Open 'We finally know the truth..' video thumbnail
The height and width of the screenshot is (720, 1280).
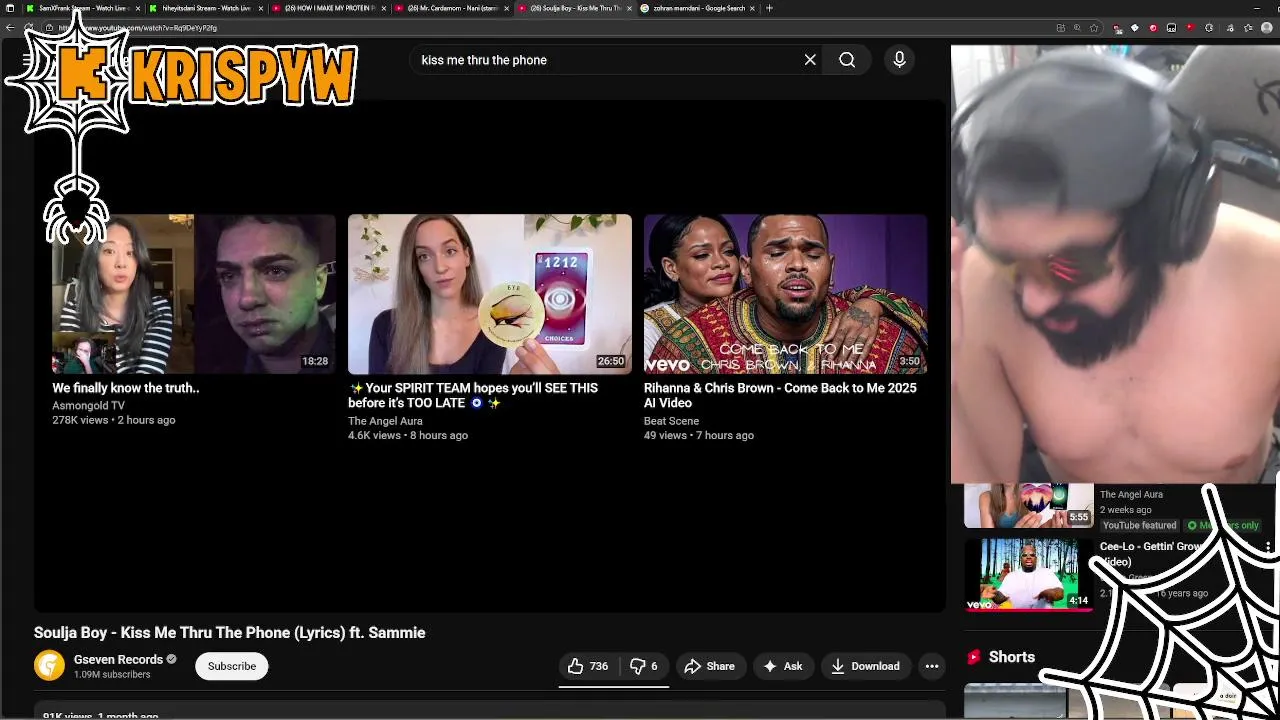pyautogui.click(x=194, y=294)
